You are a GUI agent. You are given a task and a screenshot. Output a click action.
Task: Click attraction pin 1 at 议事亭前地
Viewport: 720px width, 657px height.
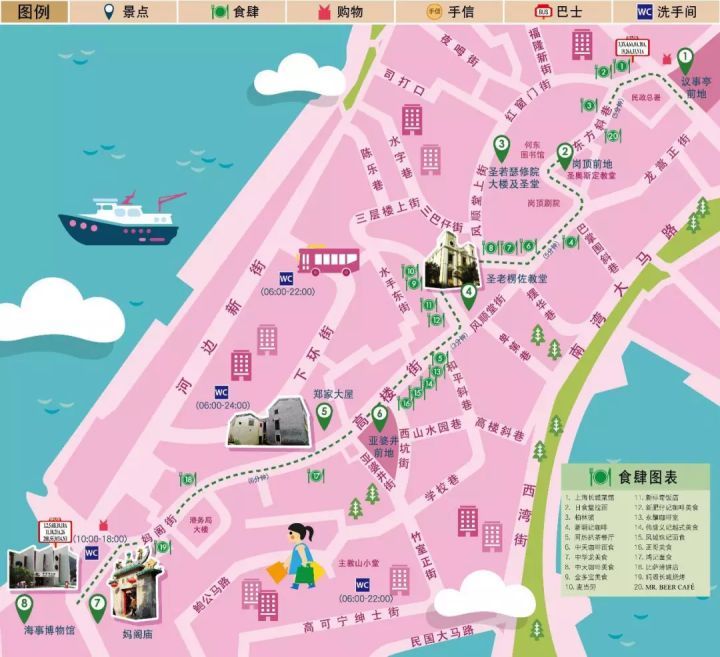tap(685, 60)
